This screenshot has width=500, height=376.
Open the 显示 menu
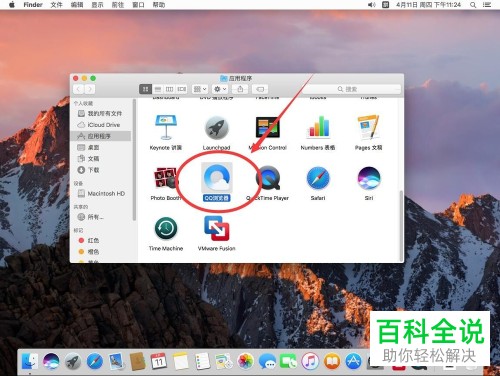pyautogui.click(x=97, y=5)
